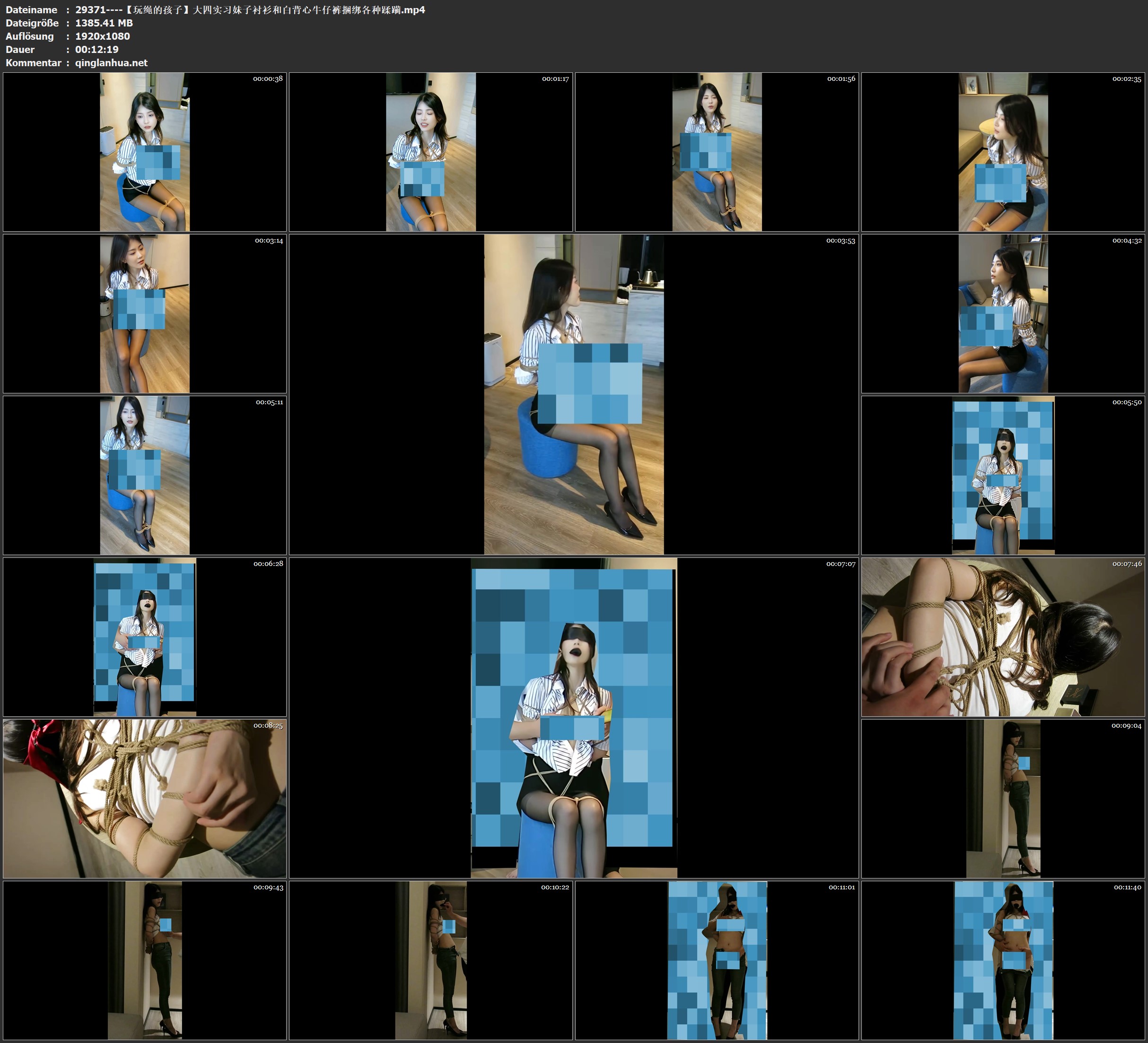Click the frame at 00:02:35
Viewport: 1148px width, 1043px height.
[x=1003, y=151]
